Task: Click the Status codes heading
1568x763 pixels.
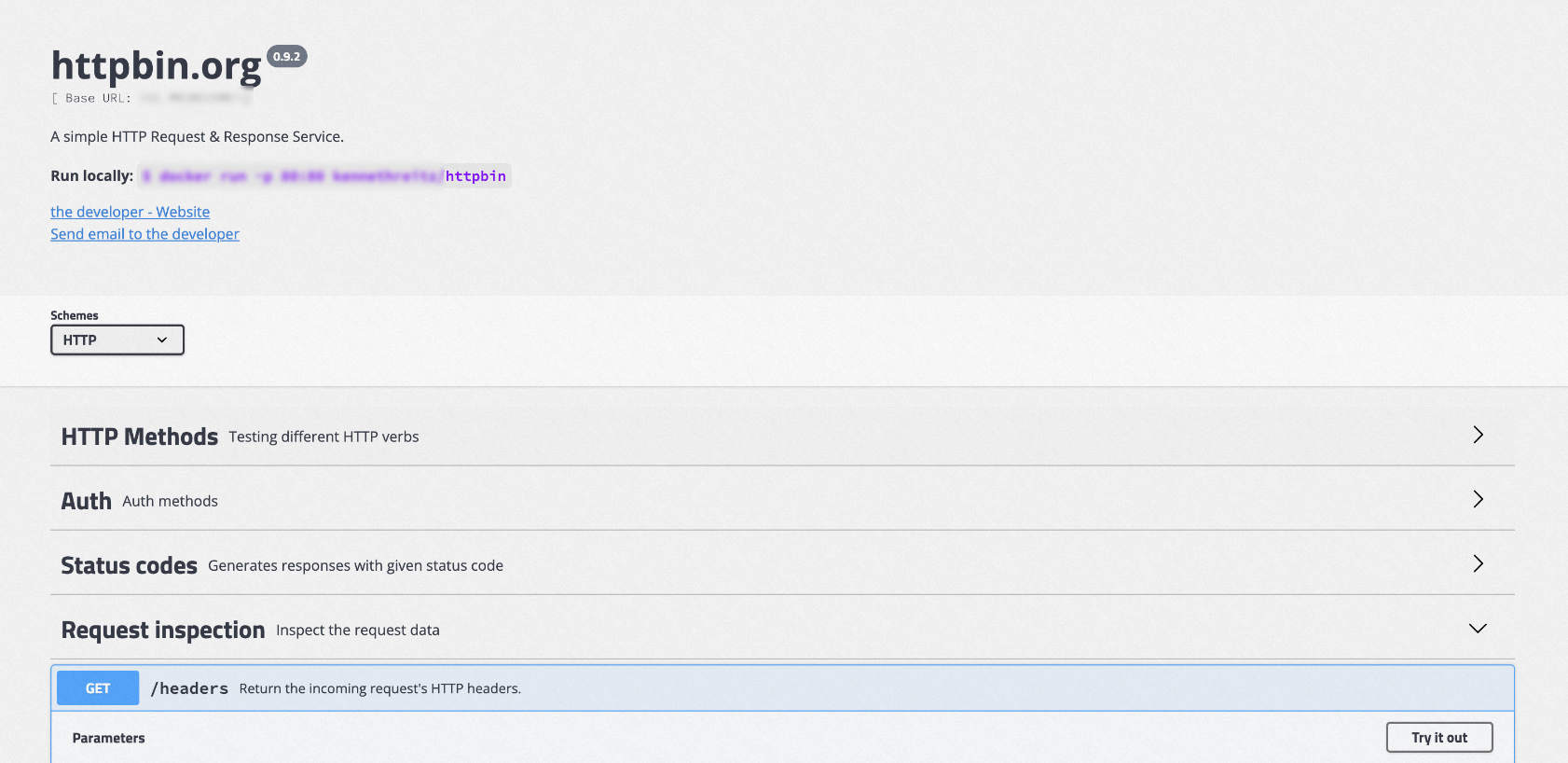Action: pos(130,565)
